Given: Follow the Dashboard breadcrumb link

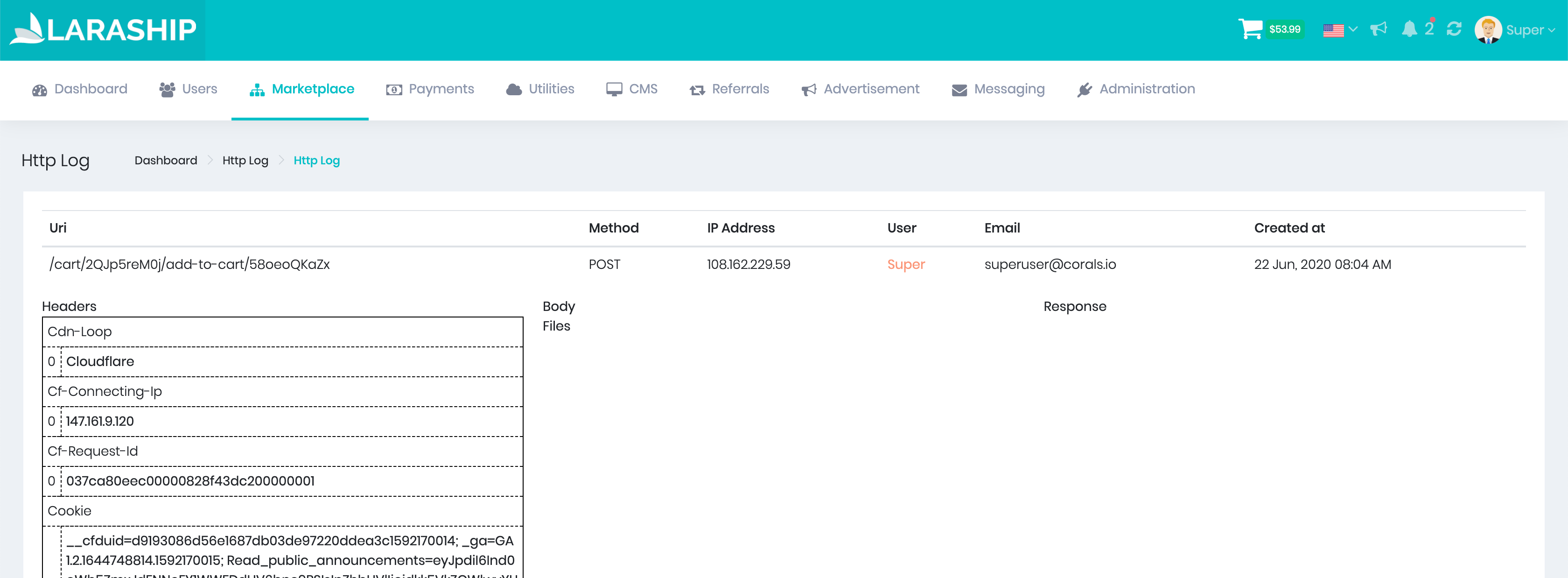Looking at the screenshot, I should click(x=166, y=160).
